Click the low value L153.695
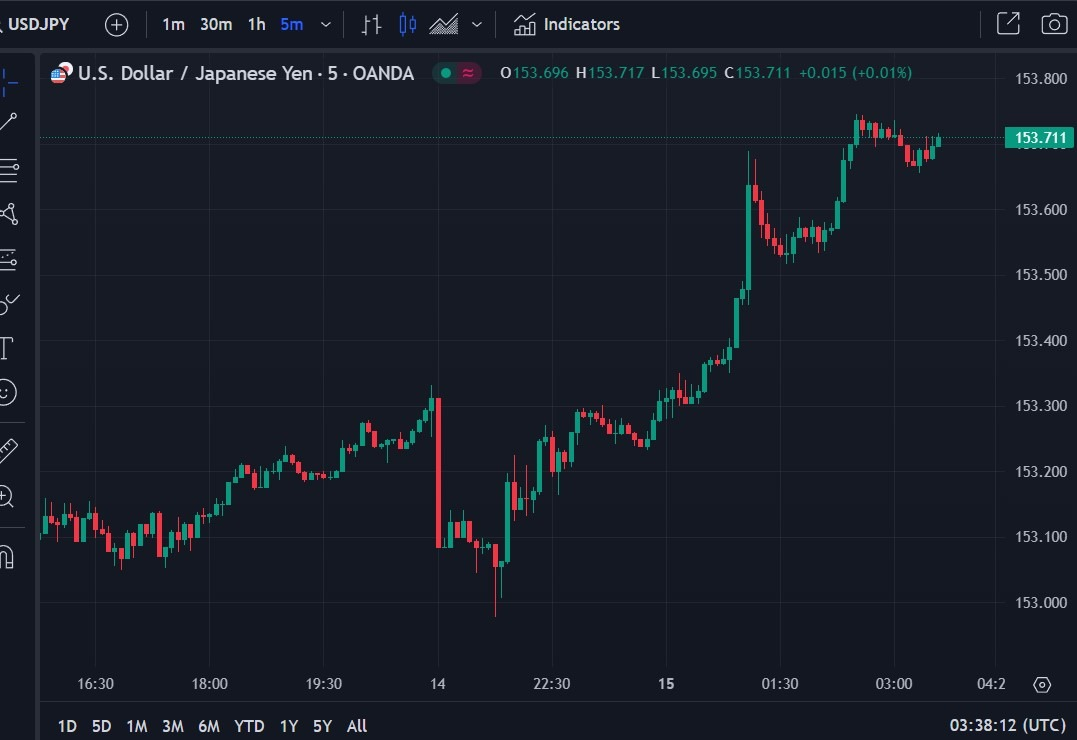Viewport: 1077px width, 740px height. (684, 73)
